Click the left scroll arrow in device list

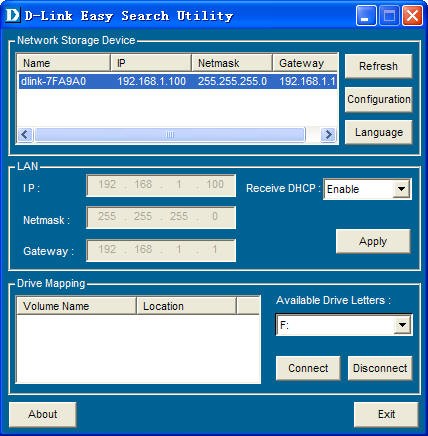click(25, 135)
